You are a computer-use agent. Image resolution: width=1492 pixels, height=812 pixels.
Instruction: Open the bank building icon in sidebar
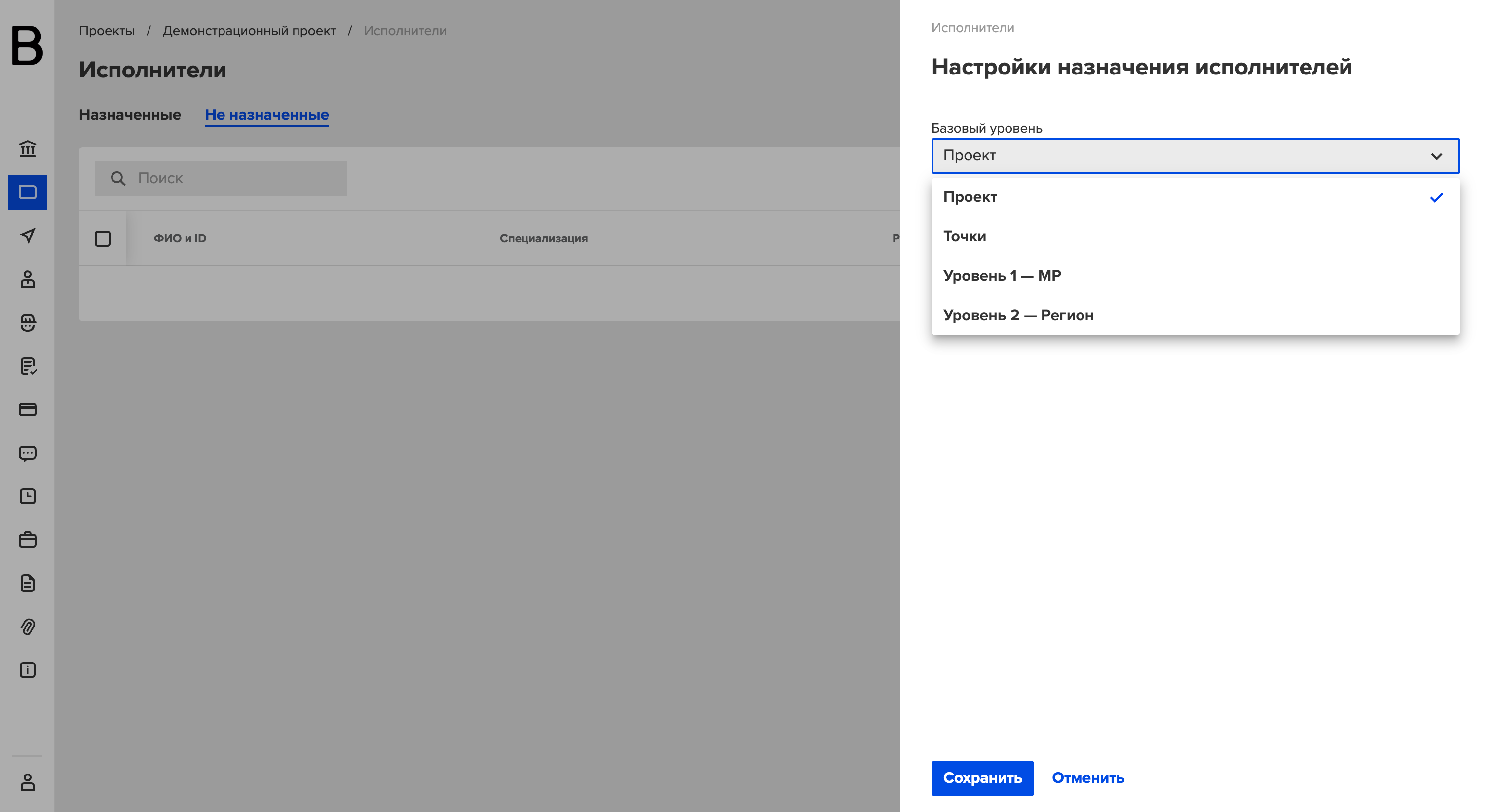(27, 149)
